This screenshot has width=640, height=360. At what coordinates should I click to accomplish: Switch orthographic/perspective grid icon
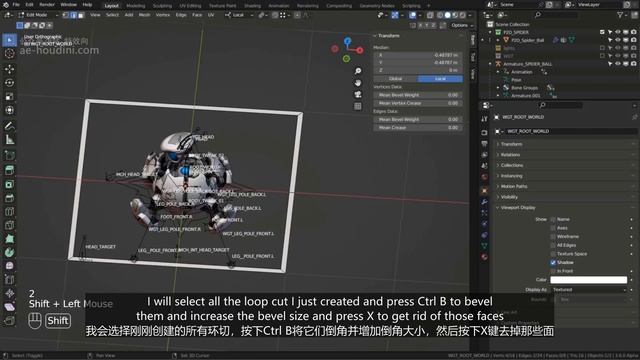358,107
